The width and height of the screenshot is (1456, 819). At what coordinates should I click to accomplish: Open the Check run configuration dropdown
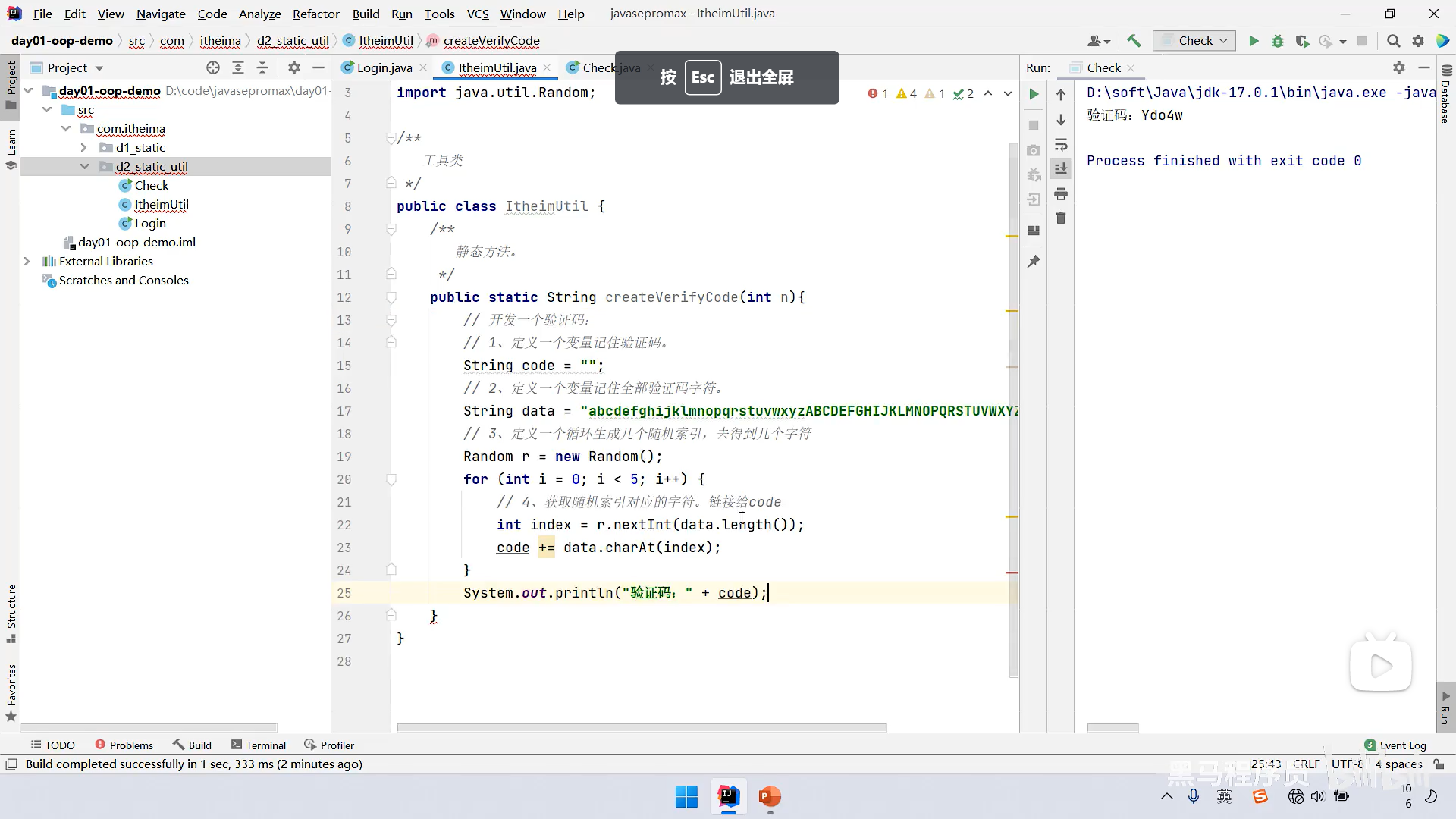point(1194,41)
